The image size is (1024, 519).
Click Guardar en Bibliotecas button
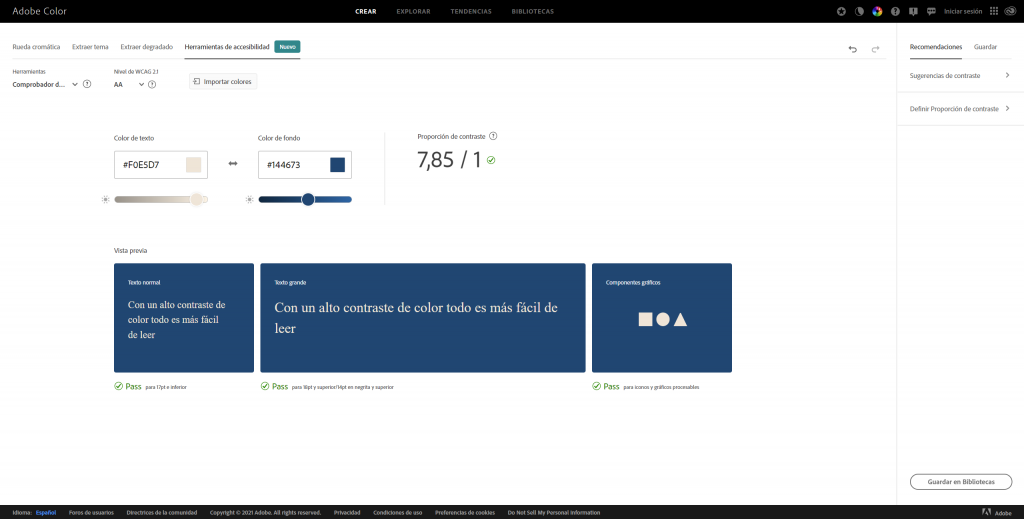click(961, 482)
